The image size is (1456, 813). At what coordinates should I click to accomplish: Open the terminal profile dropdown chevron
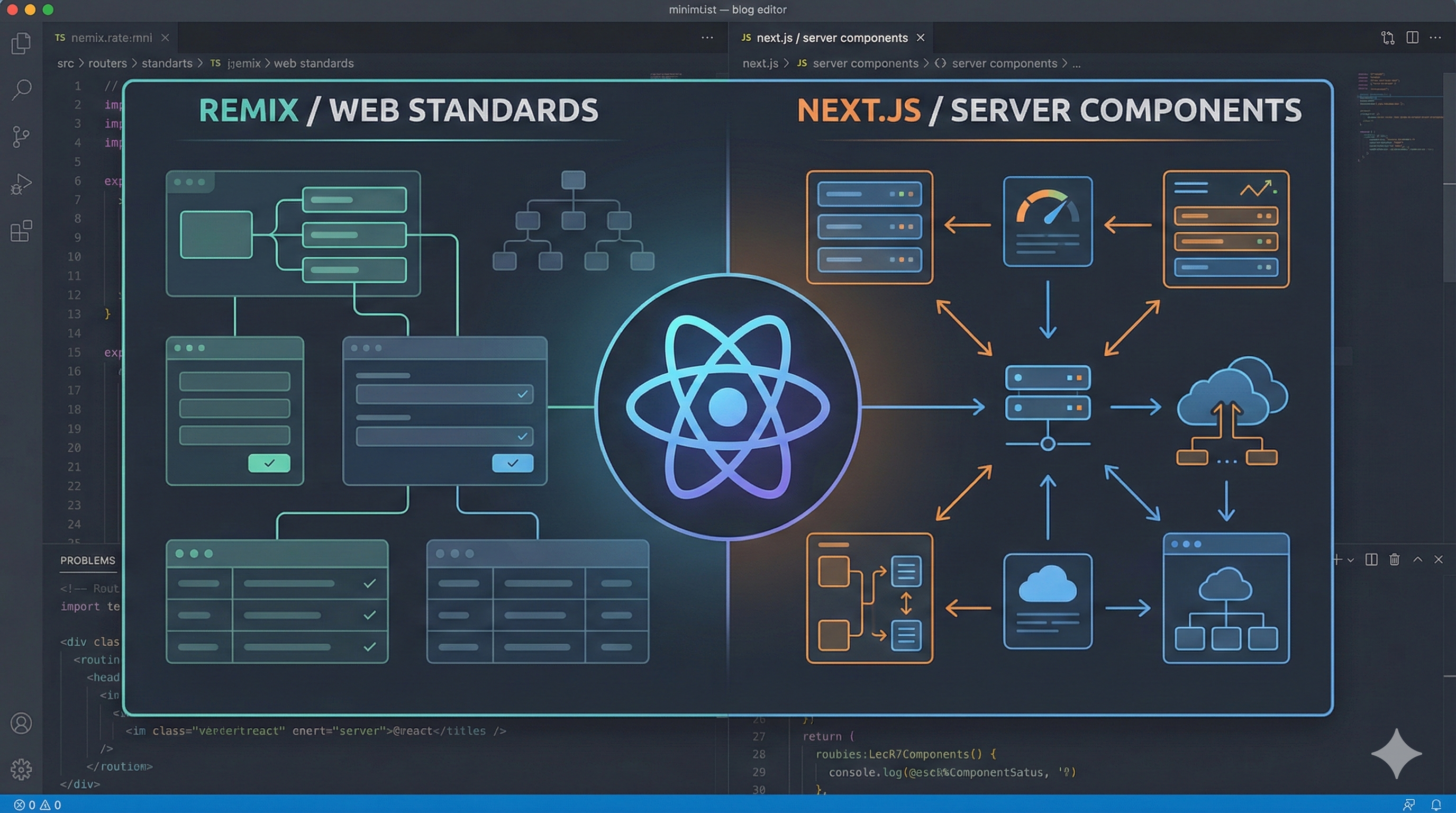click(x=1350, y=559)
